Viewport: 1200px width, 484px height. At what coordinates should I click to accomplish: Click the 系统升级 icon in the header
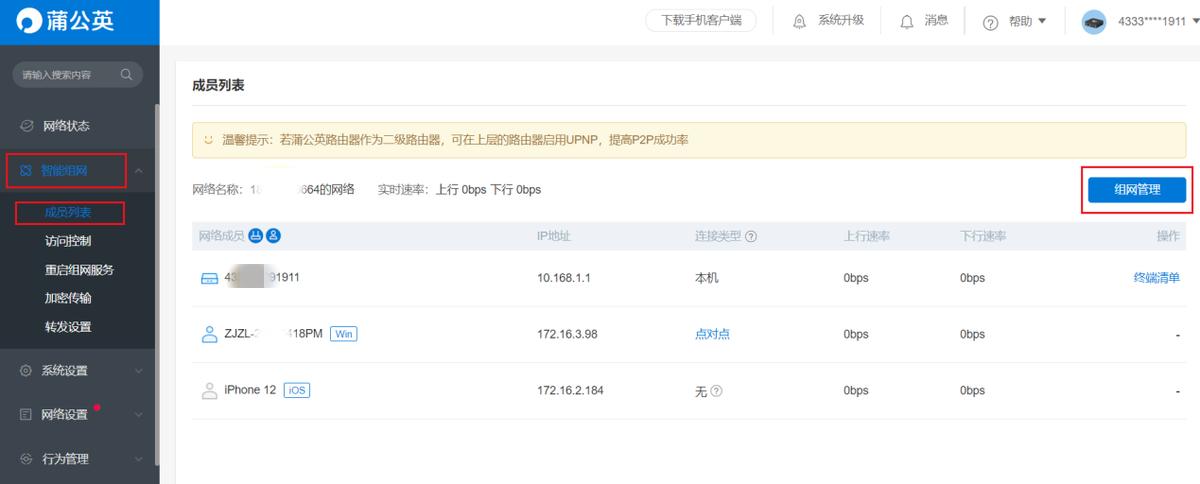tap(799, 21)
